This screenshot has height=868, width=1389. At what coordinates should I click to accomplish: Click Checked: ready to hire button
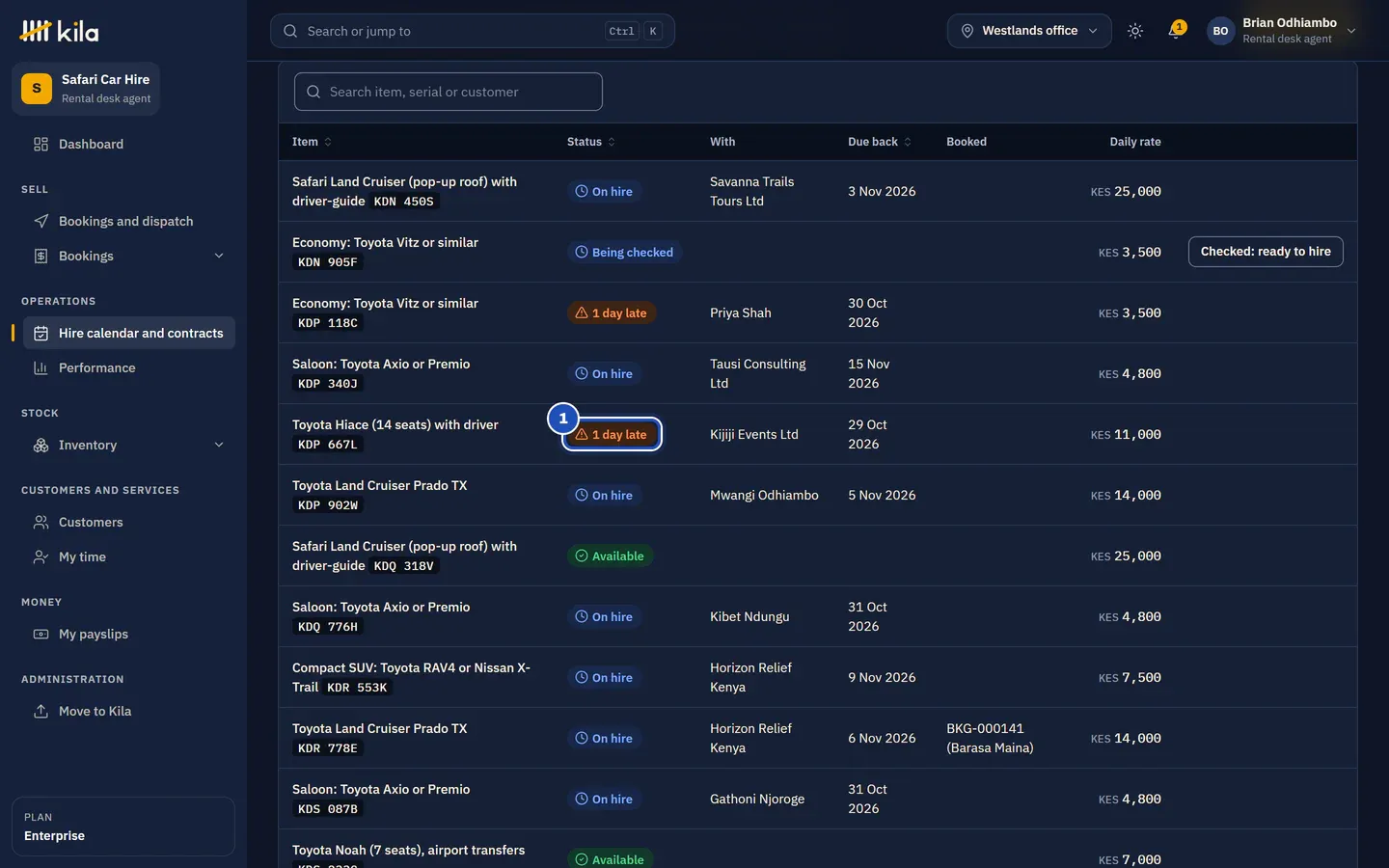[1266, 252]
